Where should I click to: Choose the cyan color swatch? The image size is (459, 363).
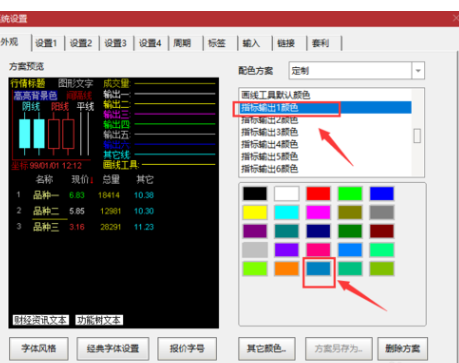[287, 212]
